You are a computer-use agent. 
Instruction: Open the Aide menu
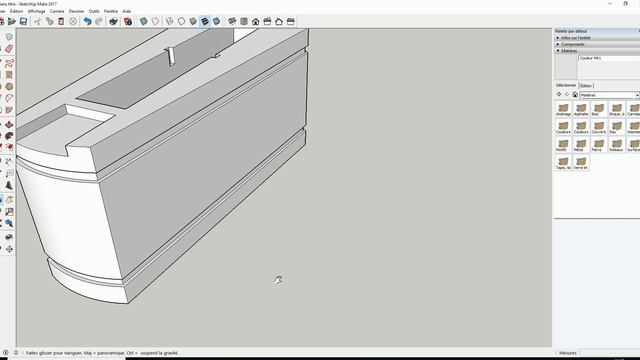[127, 11]
